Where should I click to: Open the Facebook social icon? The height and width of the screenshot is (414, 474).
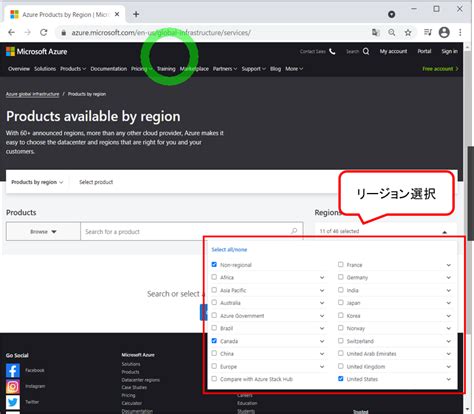tap(13, 370)
